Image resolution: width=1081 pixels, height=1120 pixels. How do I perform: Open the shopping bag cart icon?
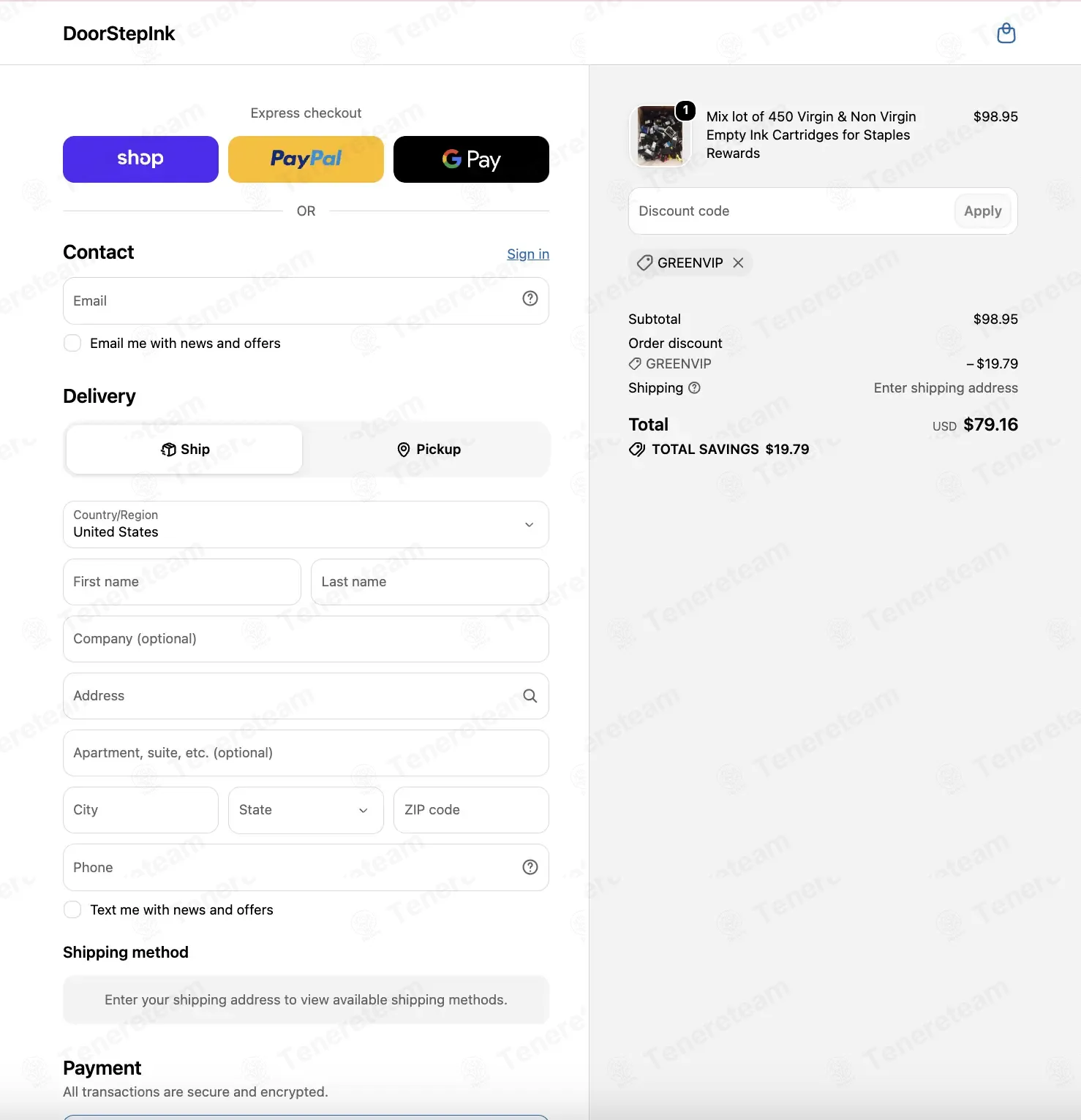pyautogui.click(x=1006, y=34)
